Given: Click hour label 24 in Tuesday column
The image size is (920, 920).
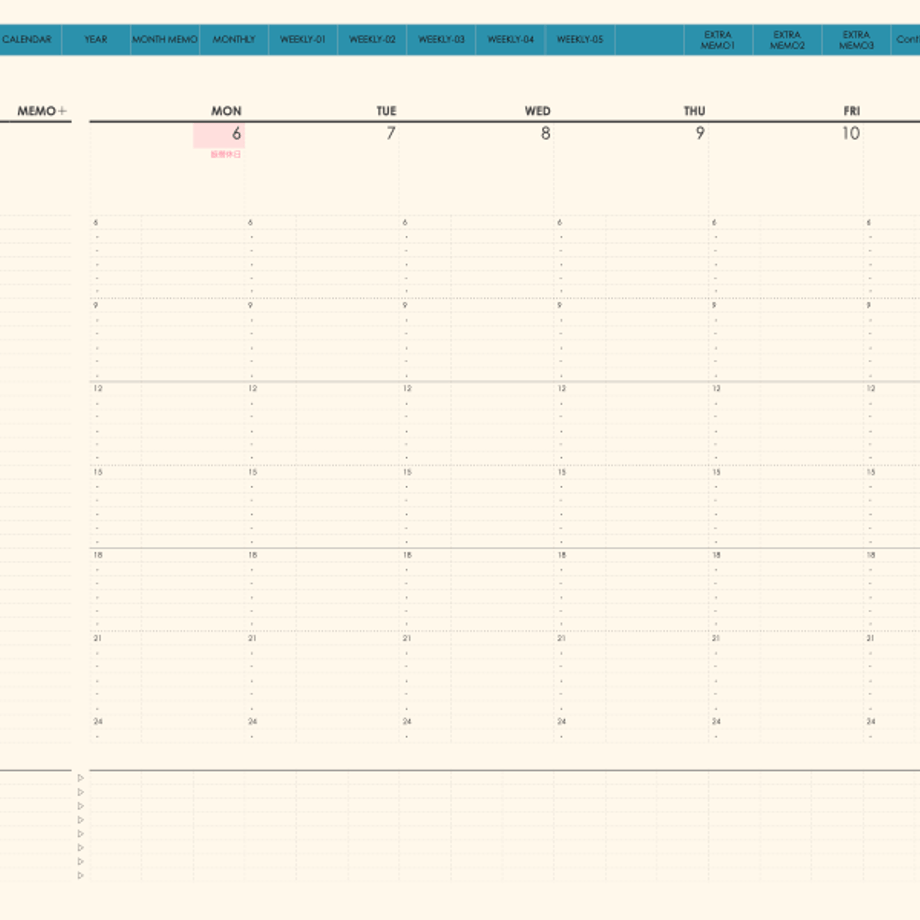Looking at the screenshot, I should coord(253,721).
